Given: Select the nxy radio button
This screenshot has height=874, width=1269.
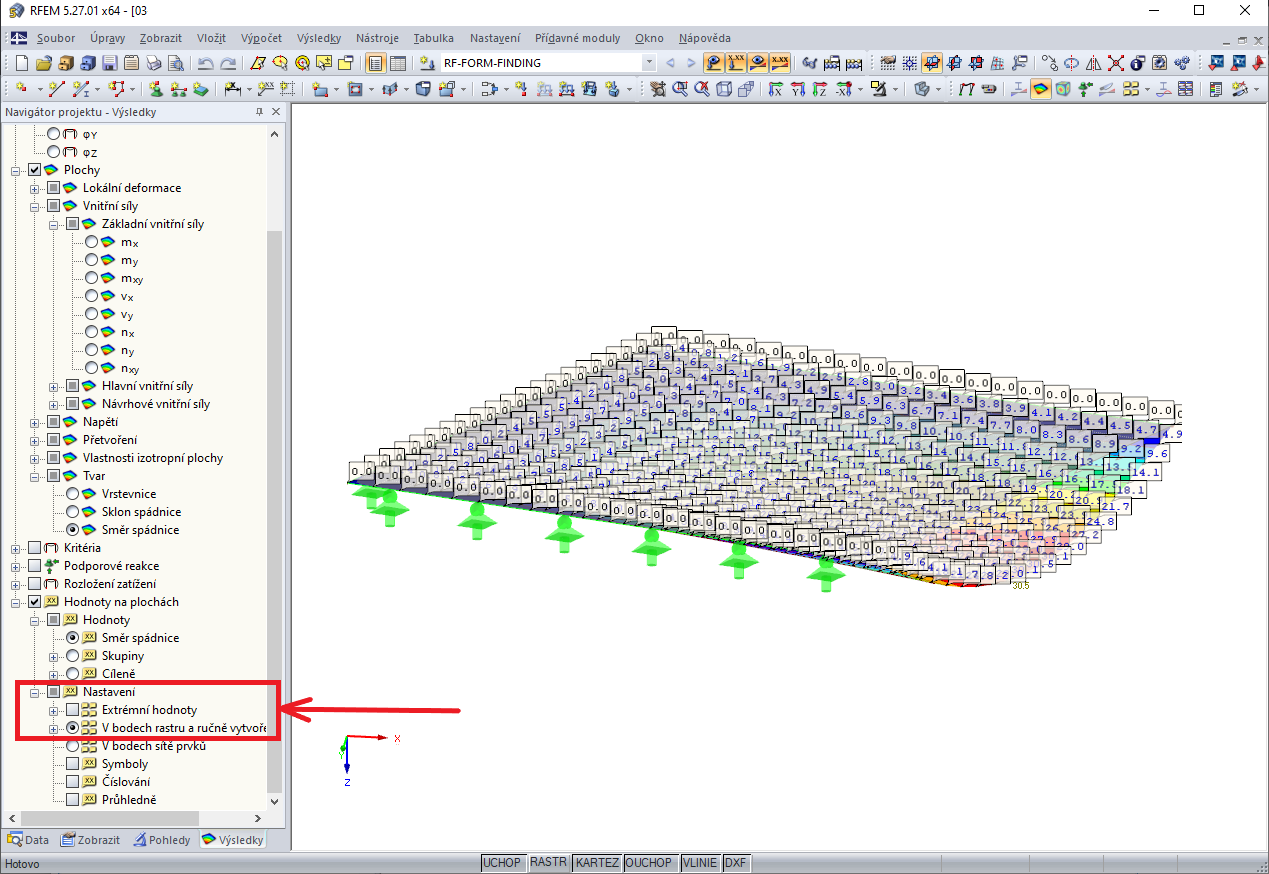Looking at the screenshot, I should tap(92, 368).
